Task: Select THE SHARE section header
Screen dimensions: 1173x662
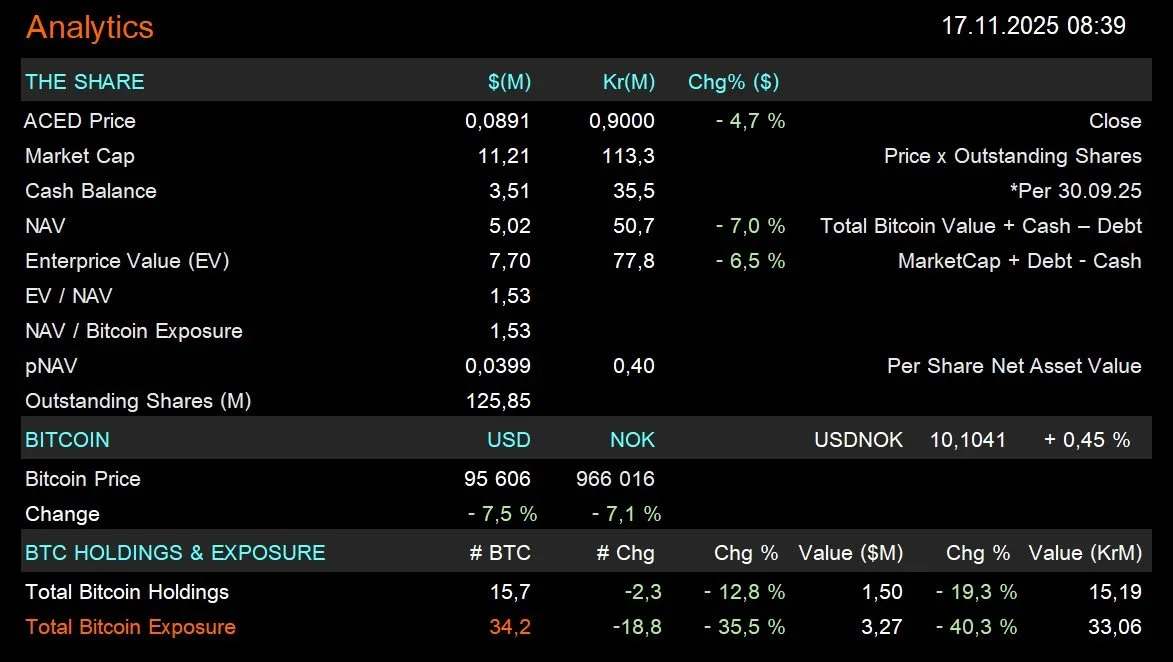Action: click(x=85, y=82)
